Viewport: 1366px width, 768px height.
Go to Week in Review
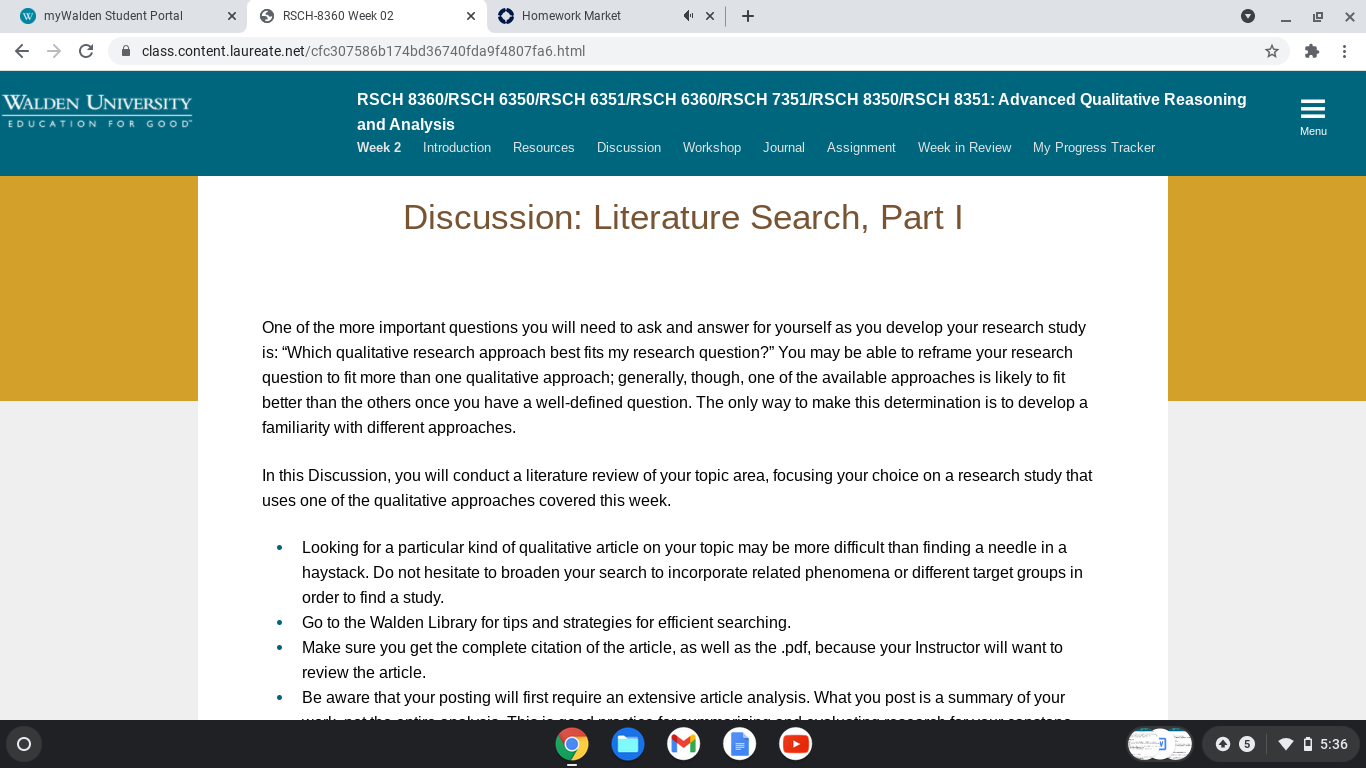[x=965, y=147]
